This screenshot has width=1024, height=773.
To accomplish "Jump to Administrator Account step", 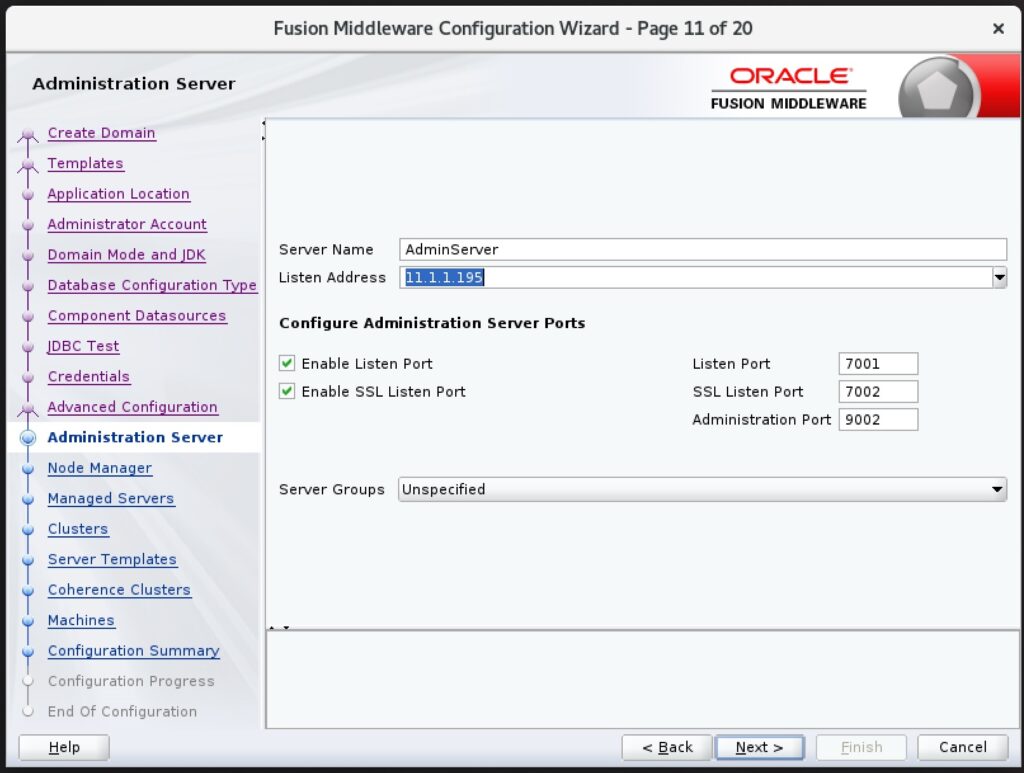I will coord(127,224).
